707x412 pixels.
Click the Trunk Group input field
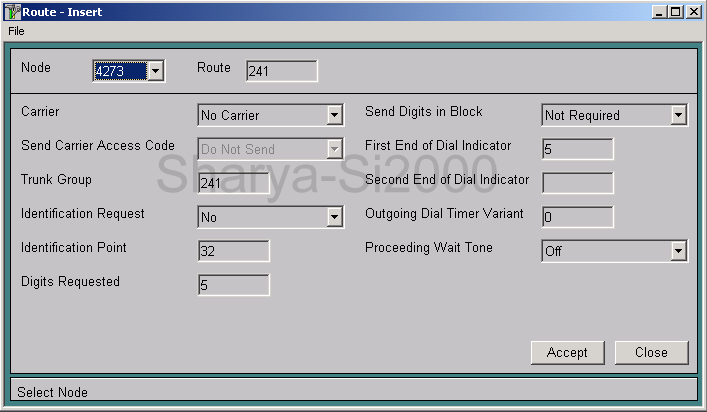pos(234,183)
